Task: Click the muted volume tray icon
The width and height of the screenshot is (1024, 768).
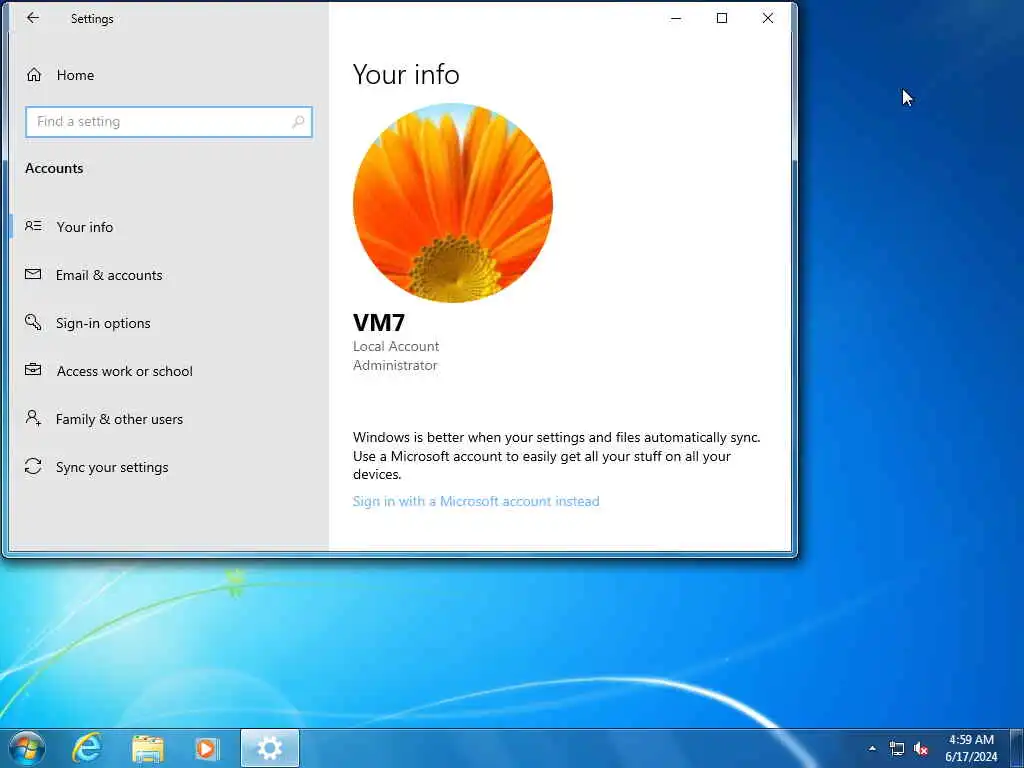Action: pyautogui.click(x=921, y=748)
